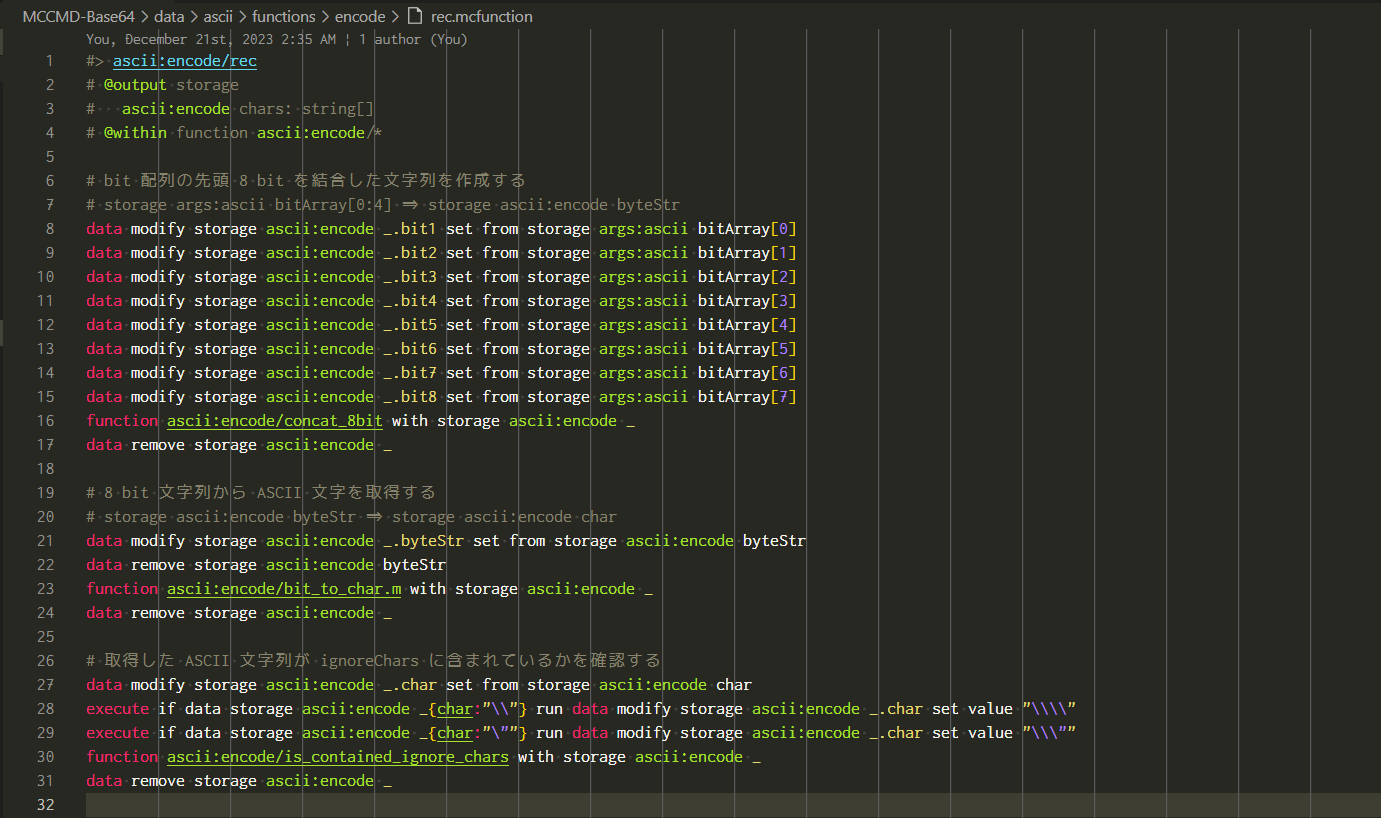Click the 'execute' keyword on line 28
Screen dimensions: 1381x818
(x=117, y=709)
